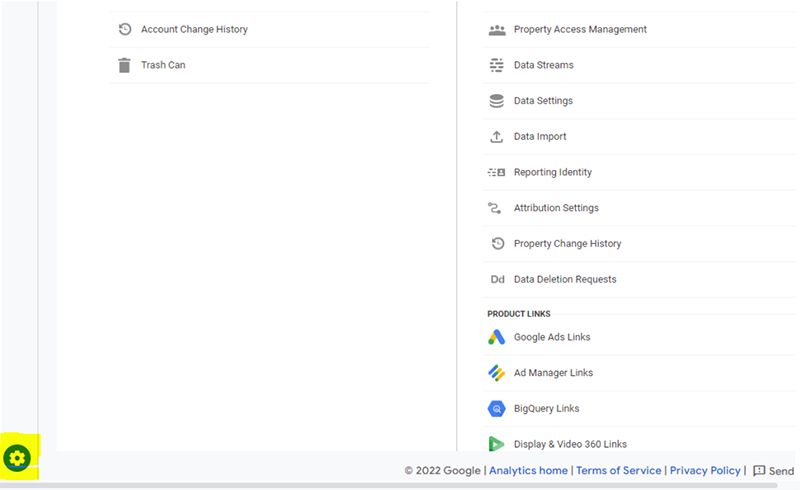Click the Data Settings database icon

(x=496, y=101)
